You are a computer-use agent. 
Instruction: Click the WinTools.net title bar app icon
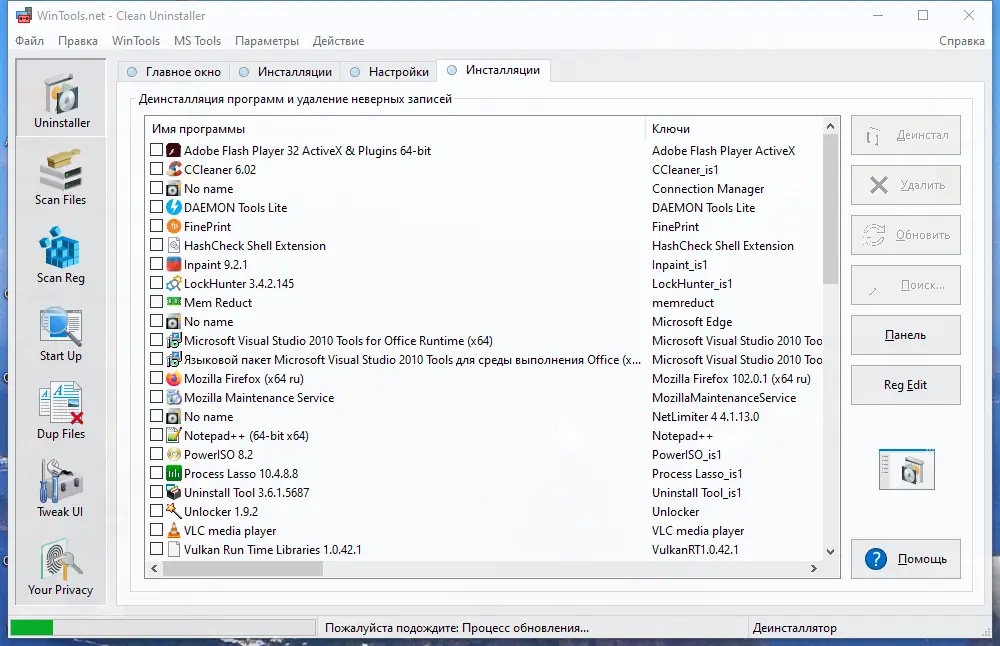[24, 15]
